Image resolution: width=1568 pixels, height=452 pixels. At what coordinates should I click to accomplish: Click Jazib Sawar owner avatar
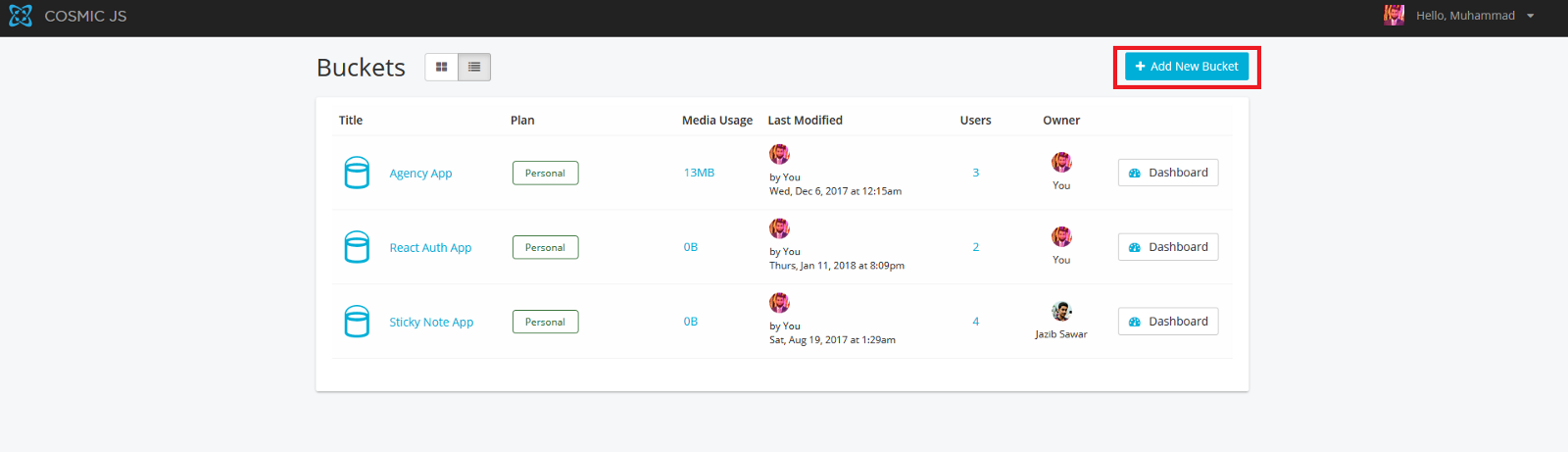(x=1061, y=312)
